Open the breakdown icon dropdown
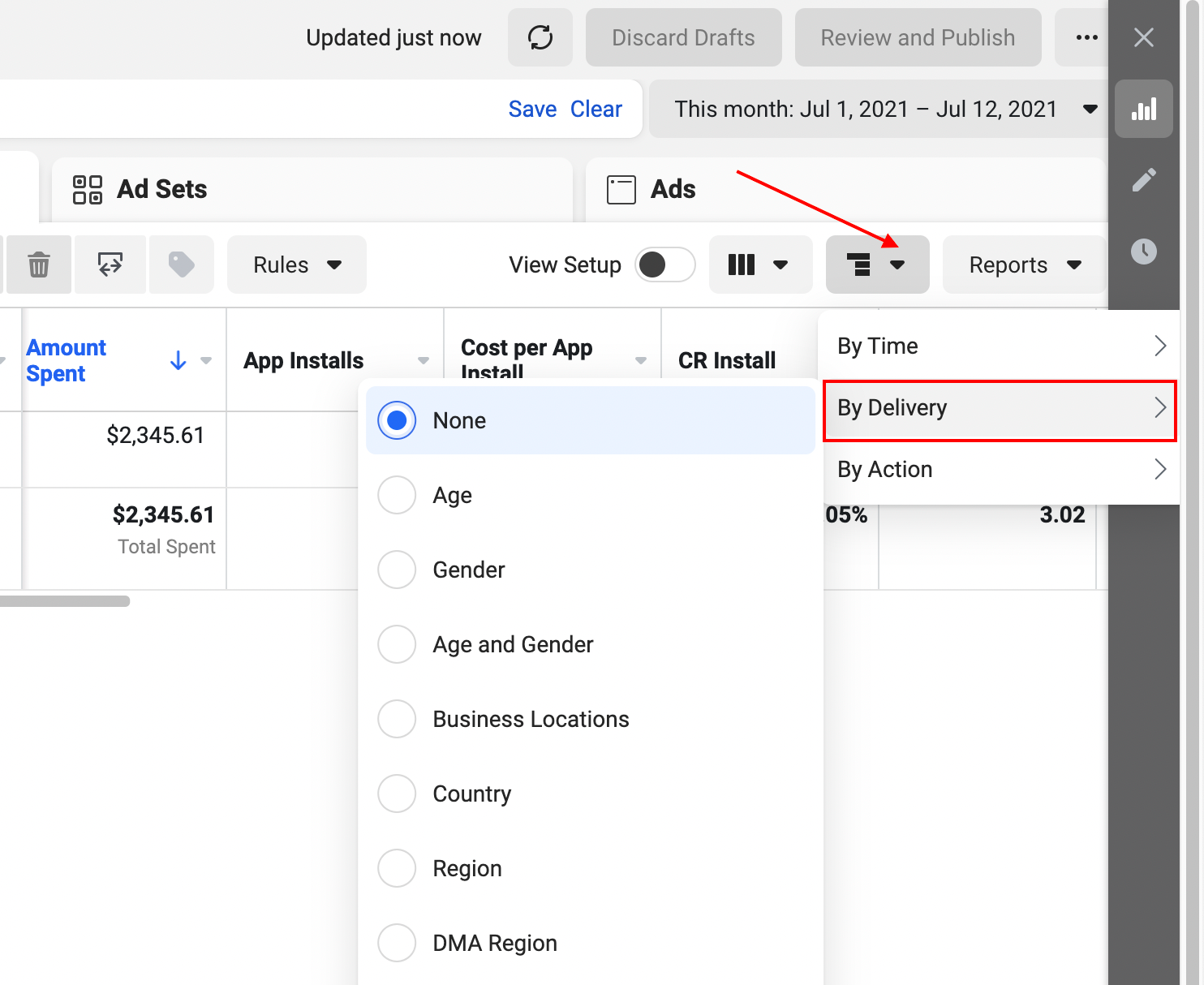The width and height of the screenshot is (1204, 985). pyautogui.click(x=877, y=265)
